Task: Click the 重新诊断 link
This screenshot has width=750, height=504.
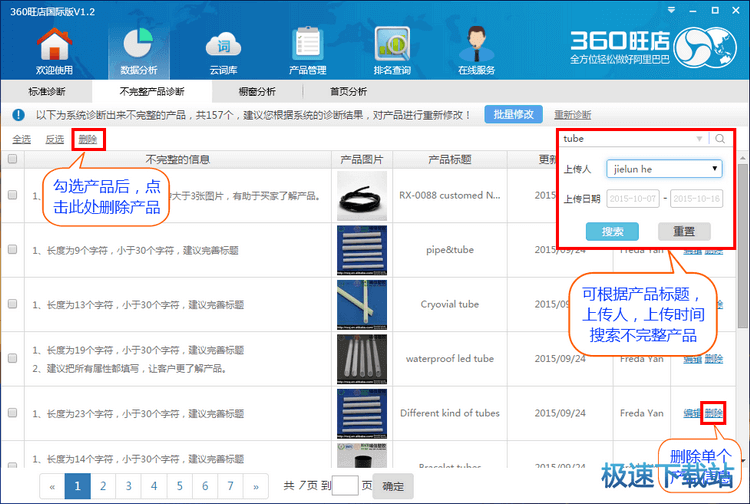Action: [x=573, y=115]
